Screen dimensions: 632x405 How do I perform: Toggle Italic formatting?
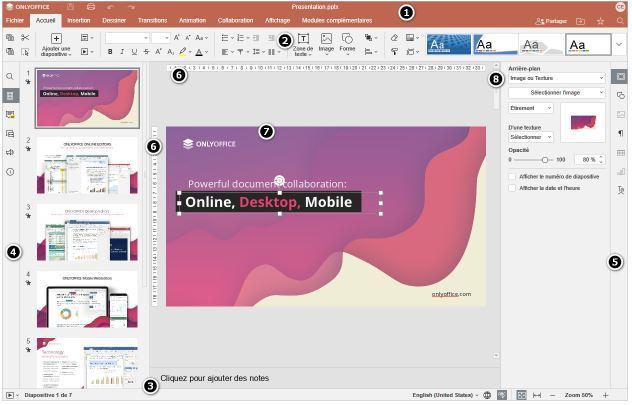[x=122, y=52]
